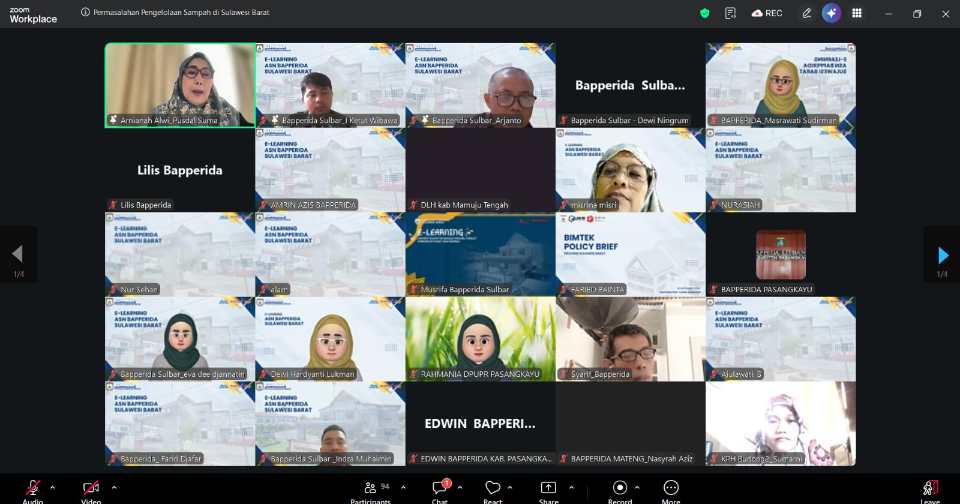The height and width of the screenshot is (504, 960).
Task: Open the annotate pencil icon
Action: 807,13
